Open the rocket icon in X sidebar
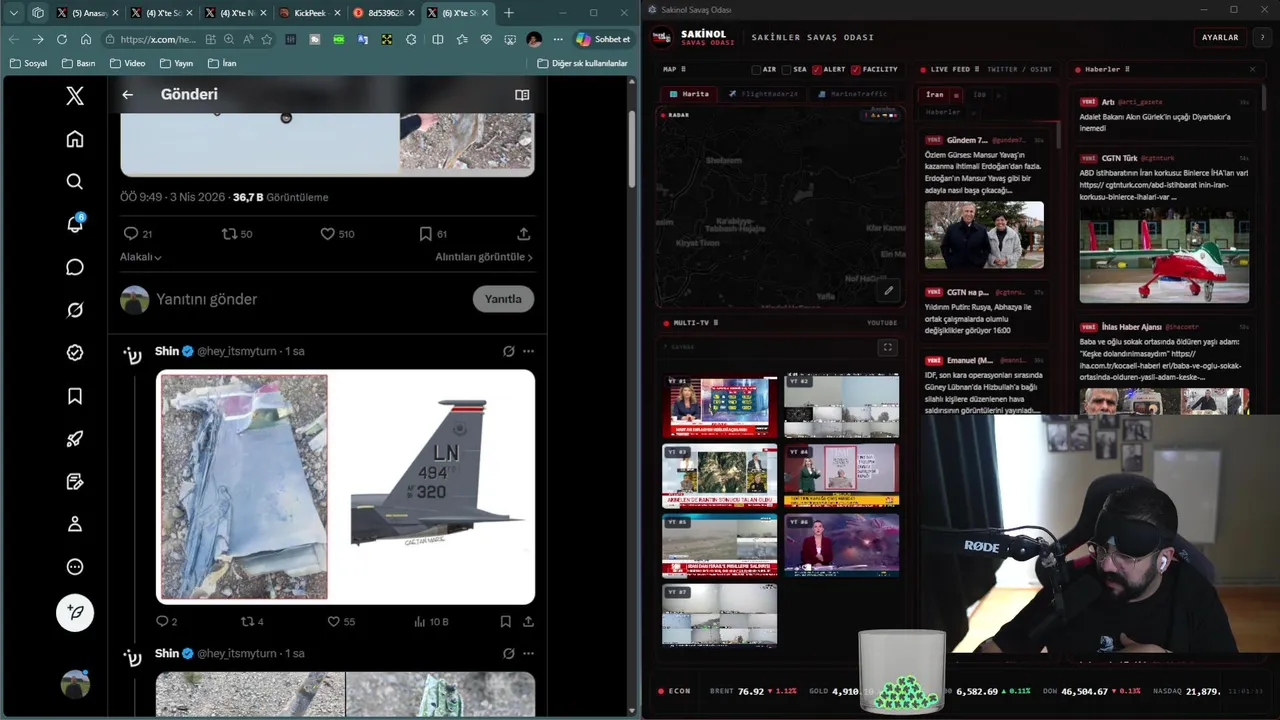Image resolution: width=1280 pixels, height=720 pixels. [75, 439]
